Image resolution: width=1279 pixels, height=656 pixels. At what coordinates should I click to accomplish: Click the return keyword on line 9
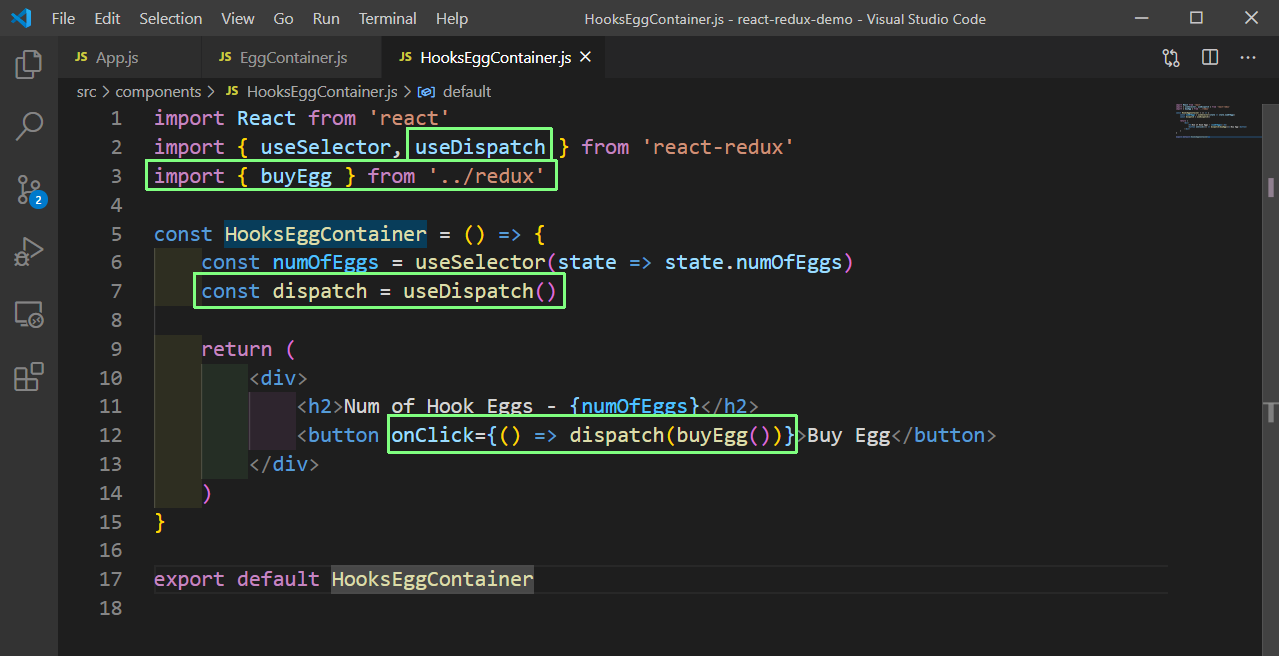(236, 349)
